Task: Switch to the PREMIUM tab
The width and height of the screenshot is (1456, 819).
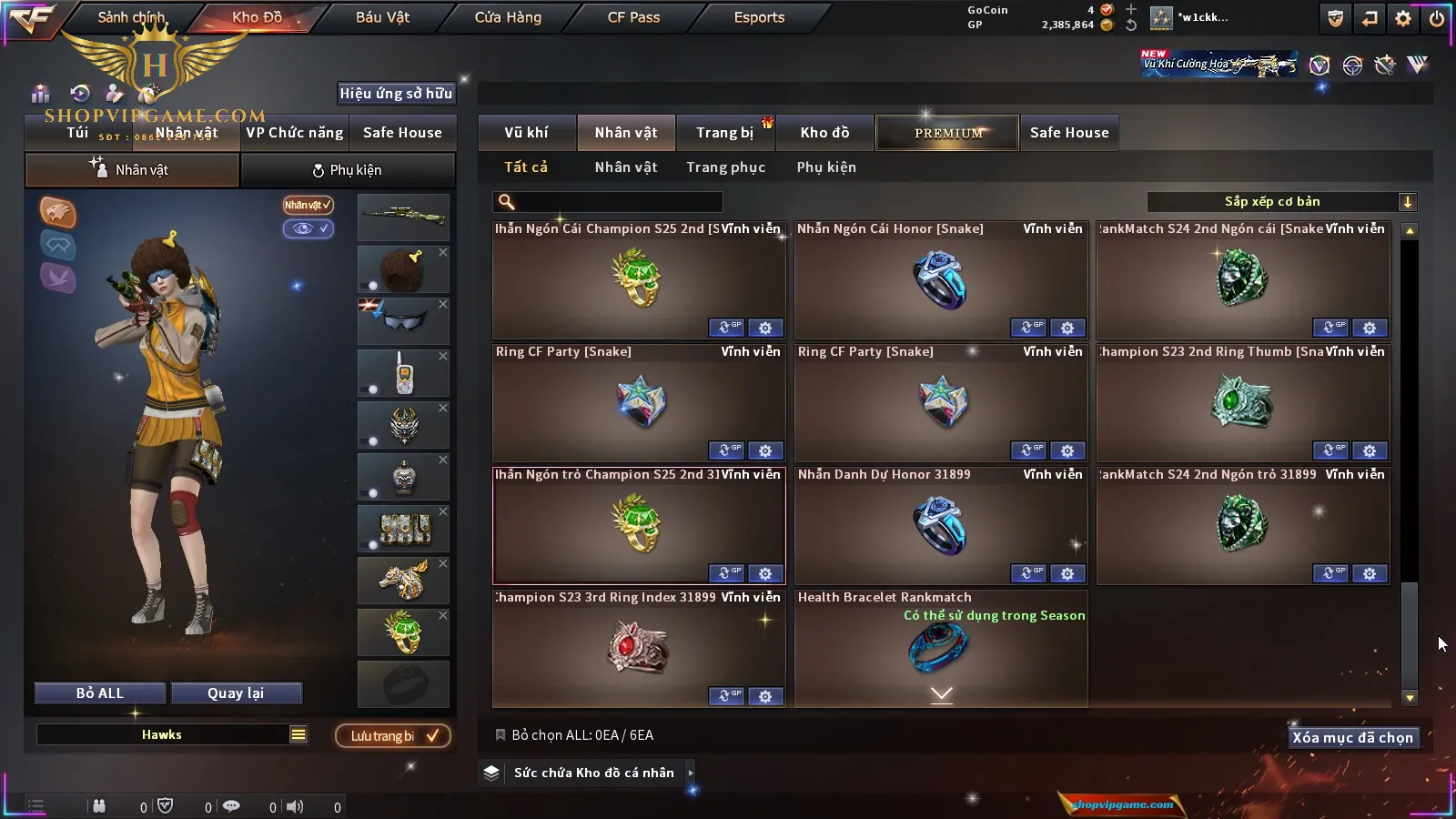Action: click(947, 133)
